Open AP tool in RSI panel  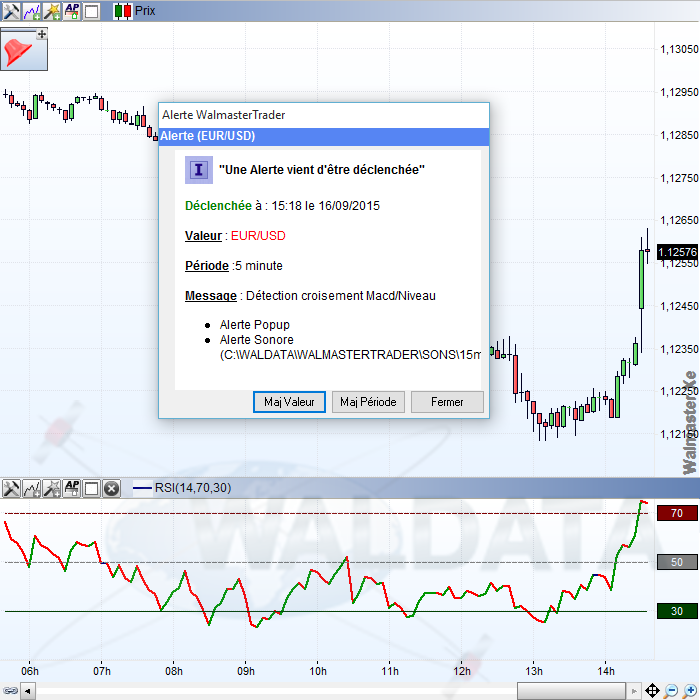click(72, 488)
